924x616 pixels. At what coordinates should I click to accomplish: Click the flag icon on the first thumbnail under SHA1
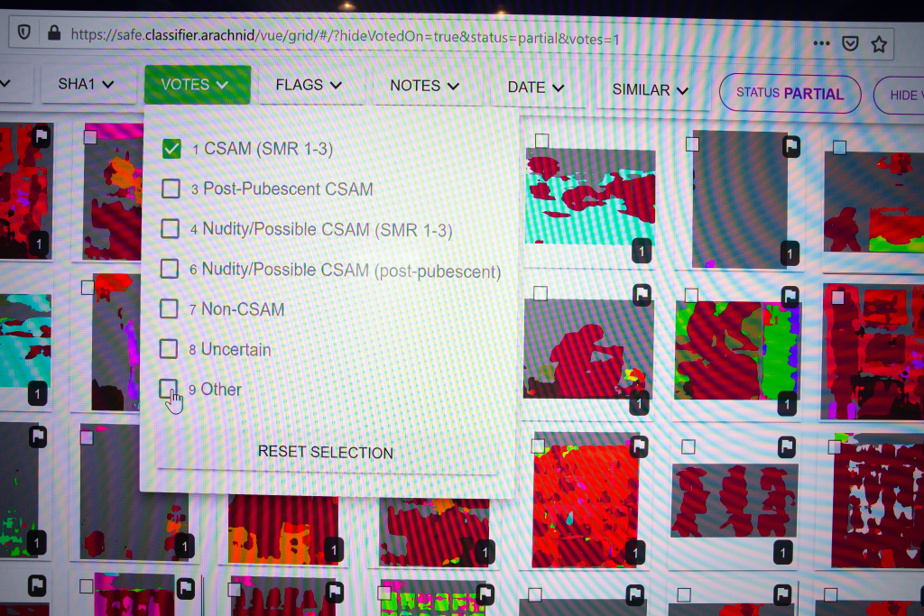tap(41, 136)
